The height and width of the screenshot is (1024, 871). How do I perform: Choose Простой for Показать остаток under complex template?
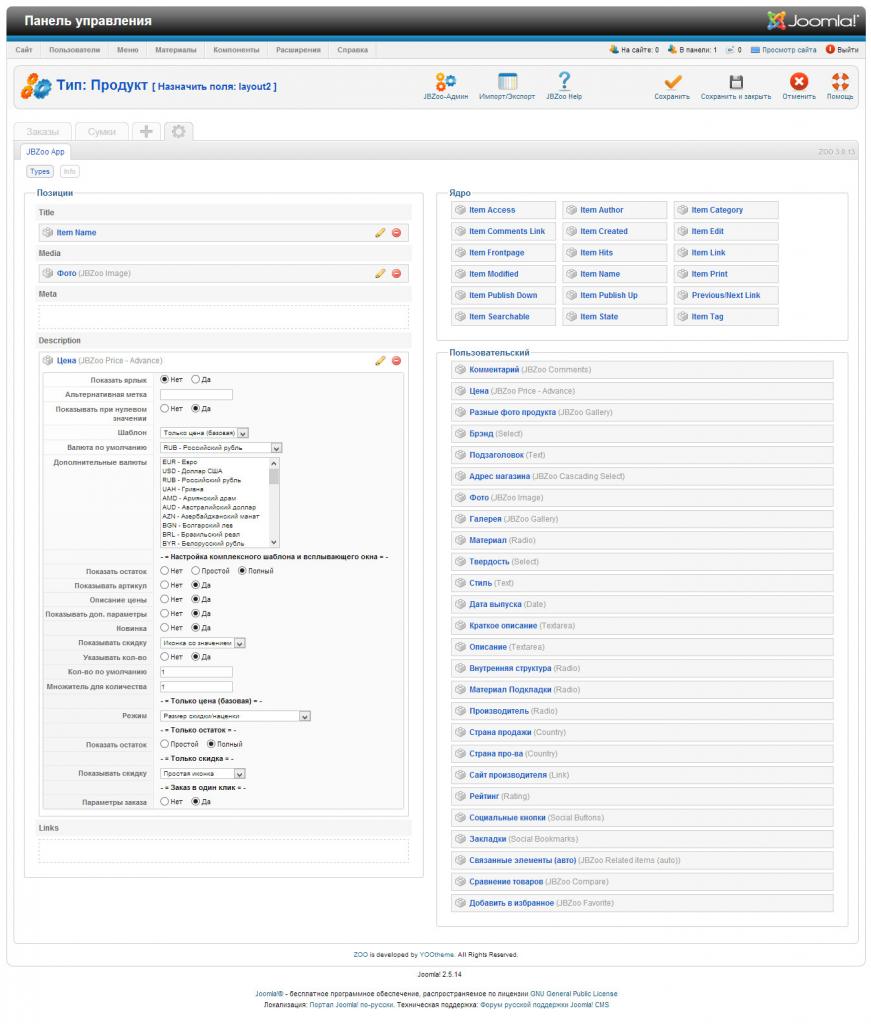[196, 571]
